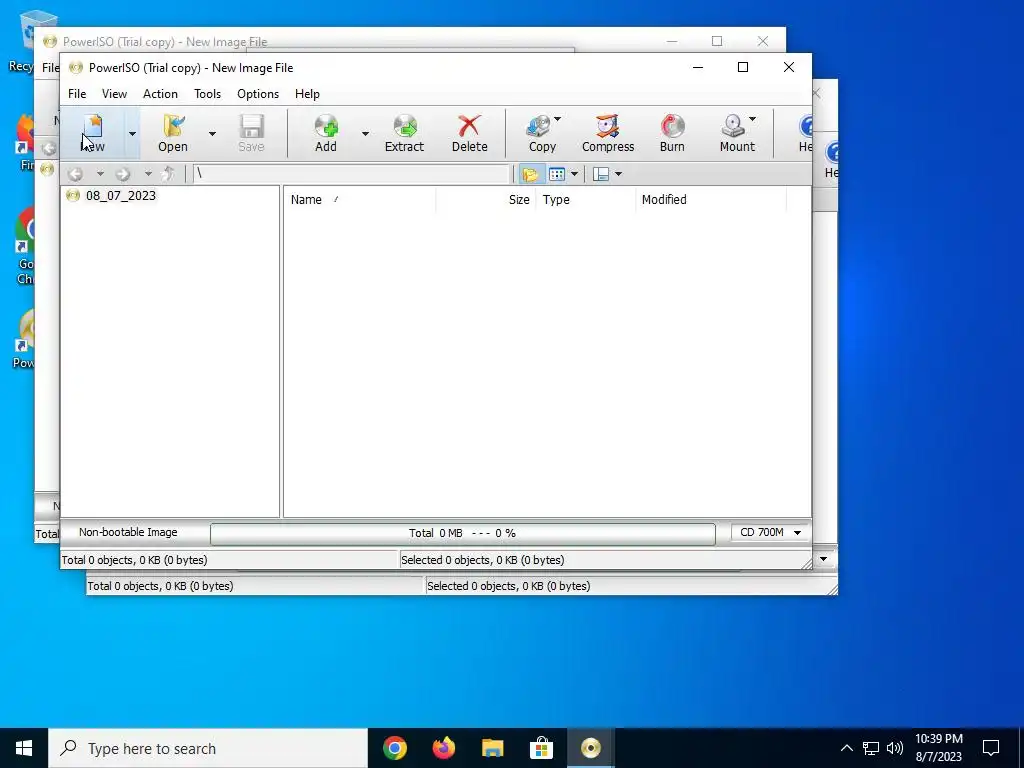Screen dimensions: 1024x768
Task: Click the Delete toolbar icon
Action: point(470,133)
